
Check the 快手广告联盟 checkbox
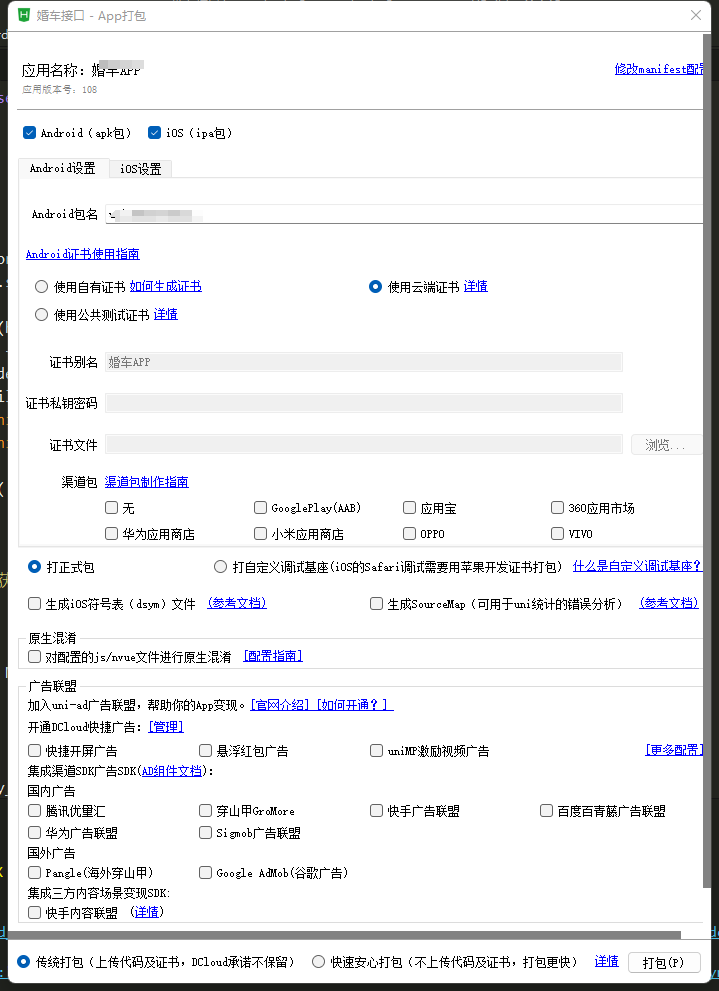[x=377, y=810]
